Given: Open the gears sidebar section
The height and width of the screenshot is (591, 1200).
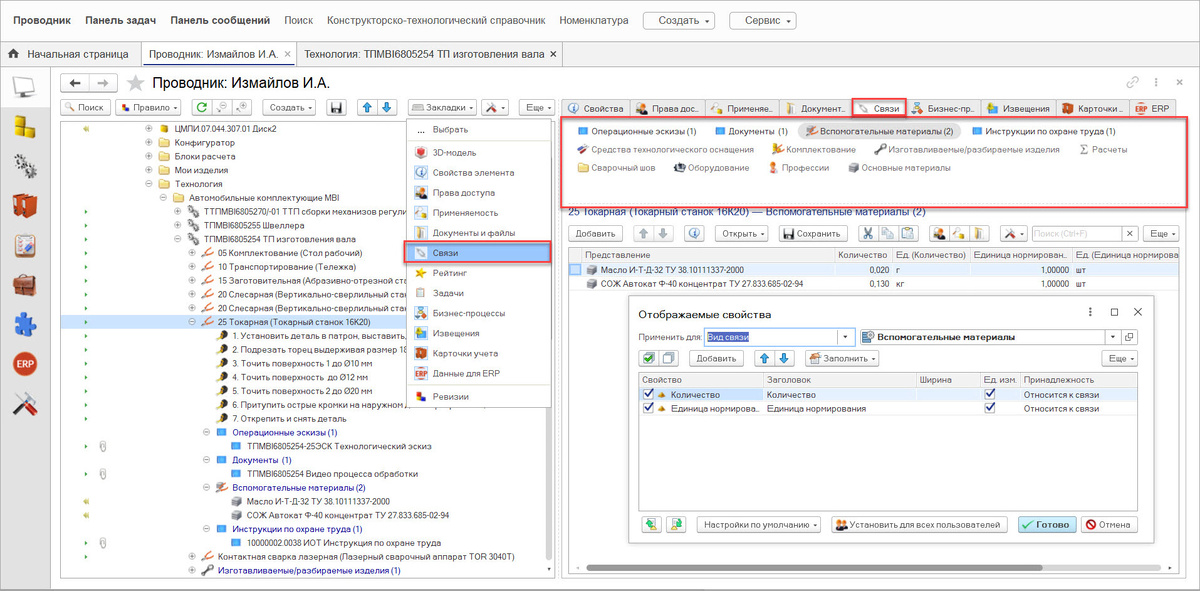Looking at the screenshot, I should tap(24, 165).
